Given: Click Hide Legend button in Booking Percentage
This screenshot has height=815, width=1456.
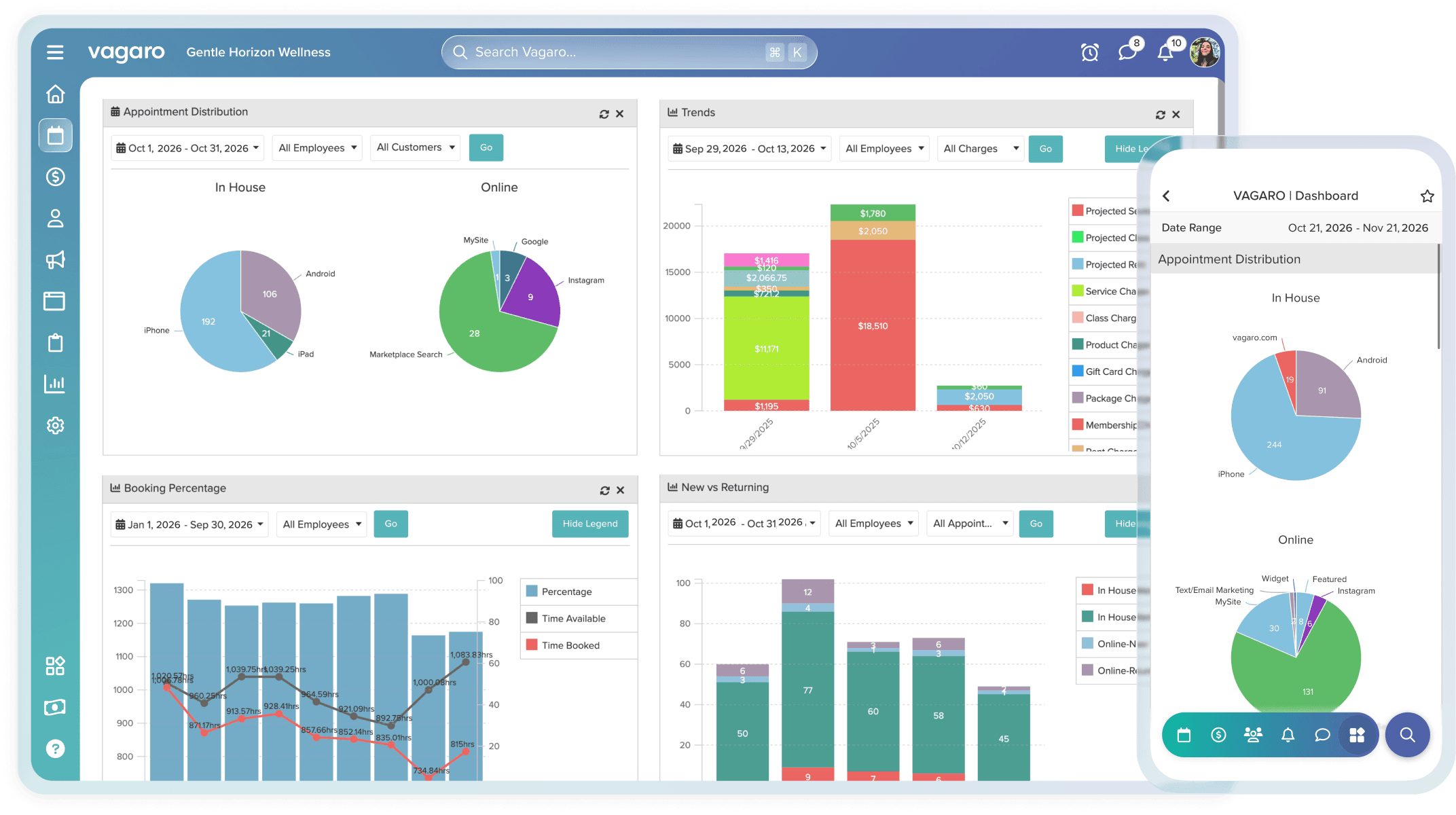Looking at the screenshot, I should 589,524.
